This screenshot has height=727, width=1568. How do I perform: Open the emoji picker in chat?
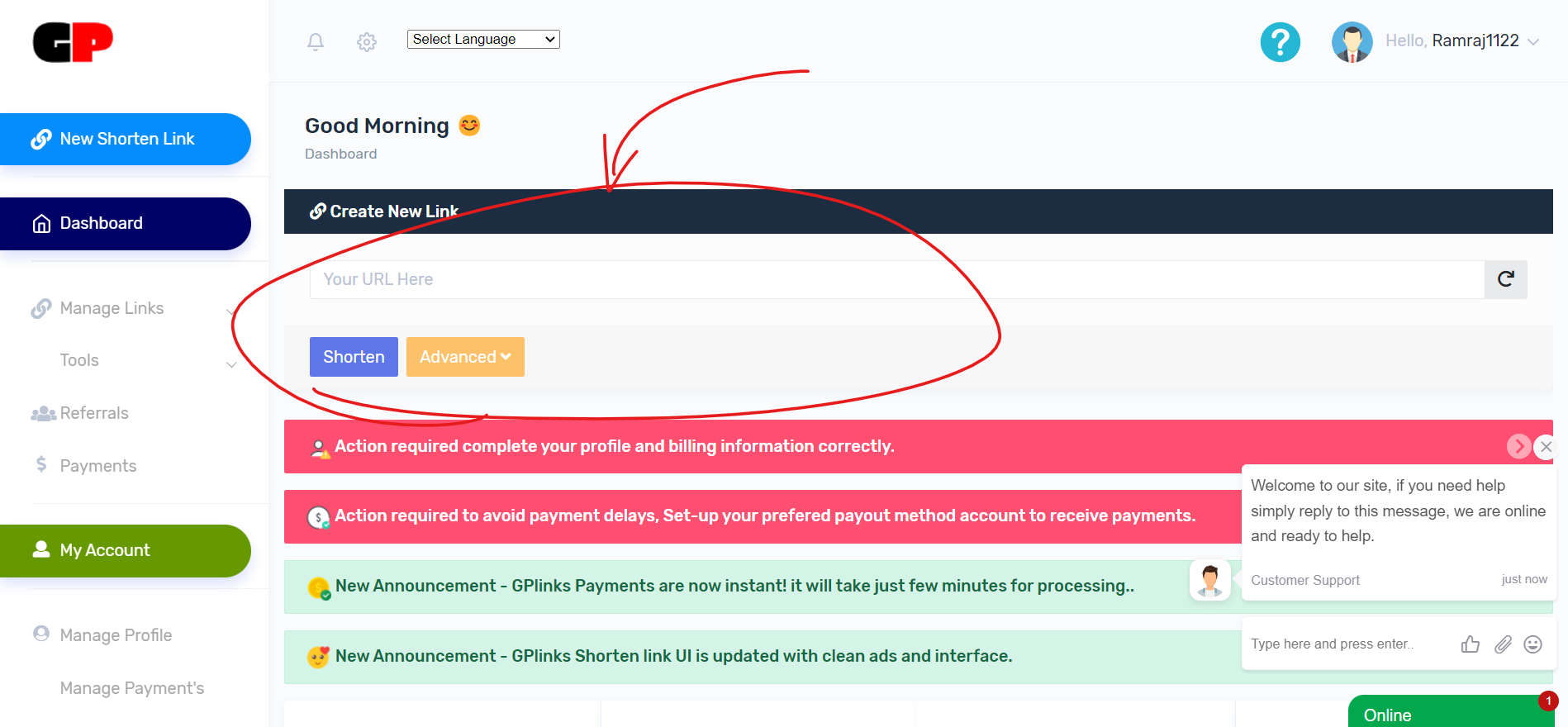tap(1533, 644)
